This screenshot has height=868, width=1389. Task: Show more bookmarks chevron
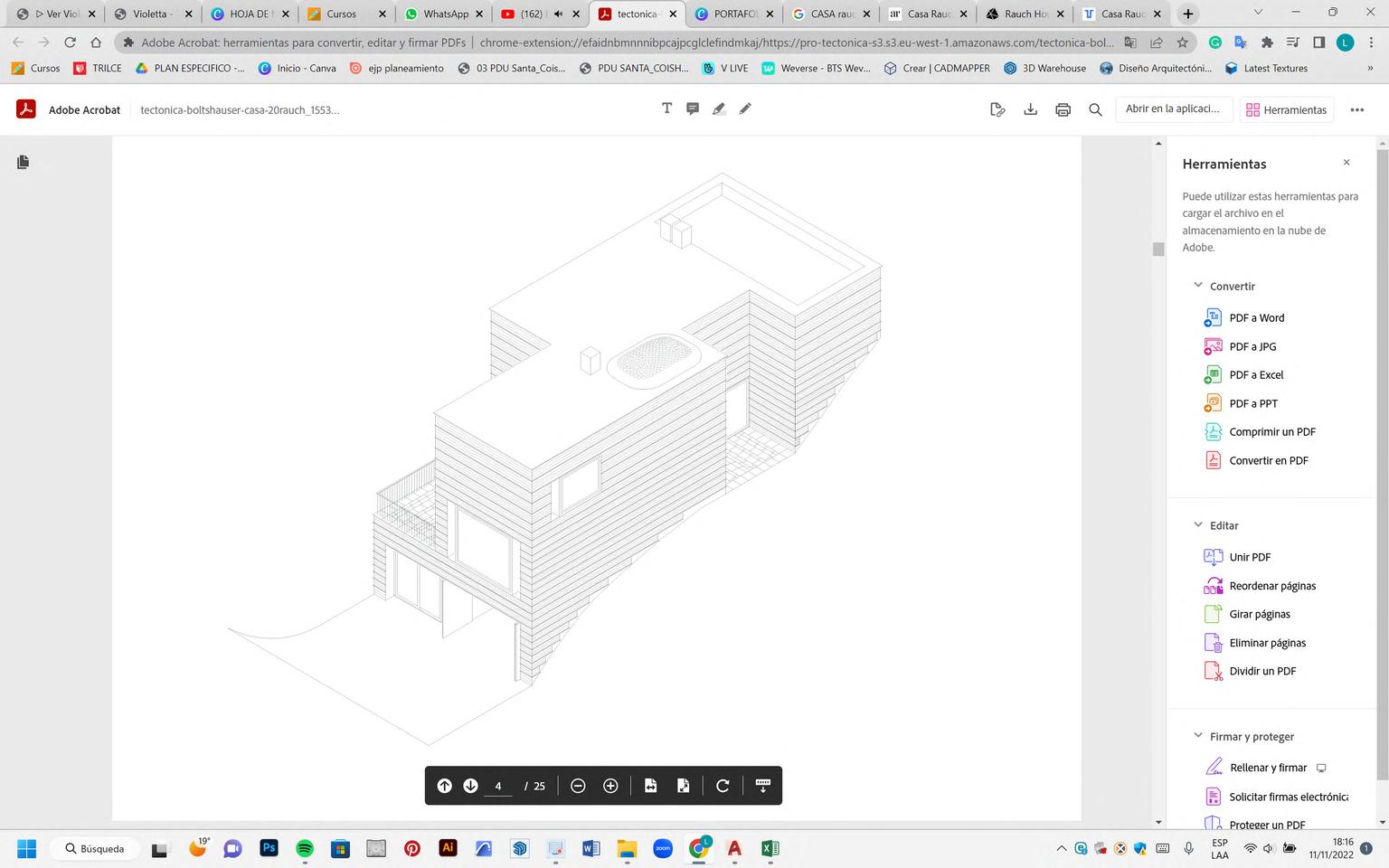click(1370, 68)
